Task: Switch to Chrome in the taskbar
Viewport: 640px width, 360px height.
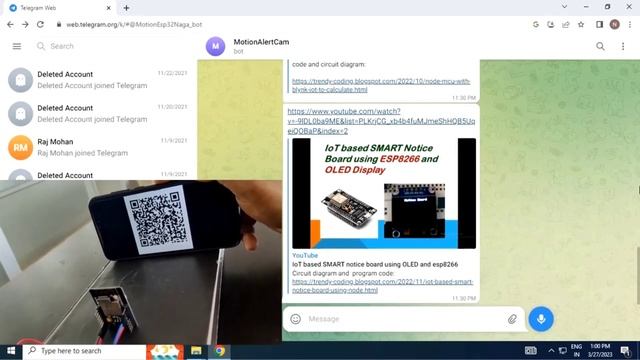Action: [220, 351]
